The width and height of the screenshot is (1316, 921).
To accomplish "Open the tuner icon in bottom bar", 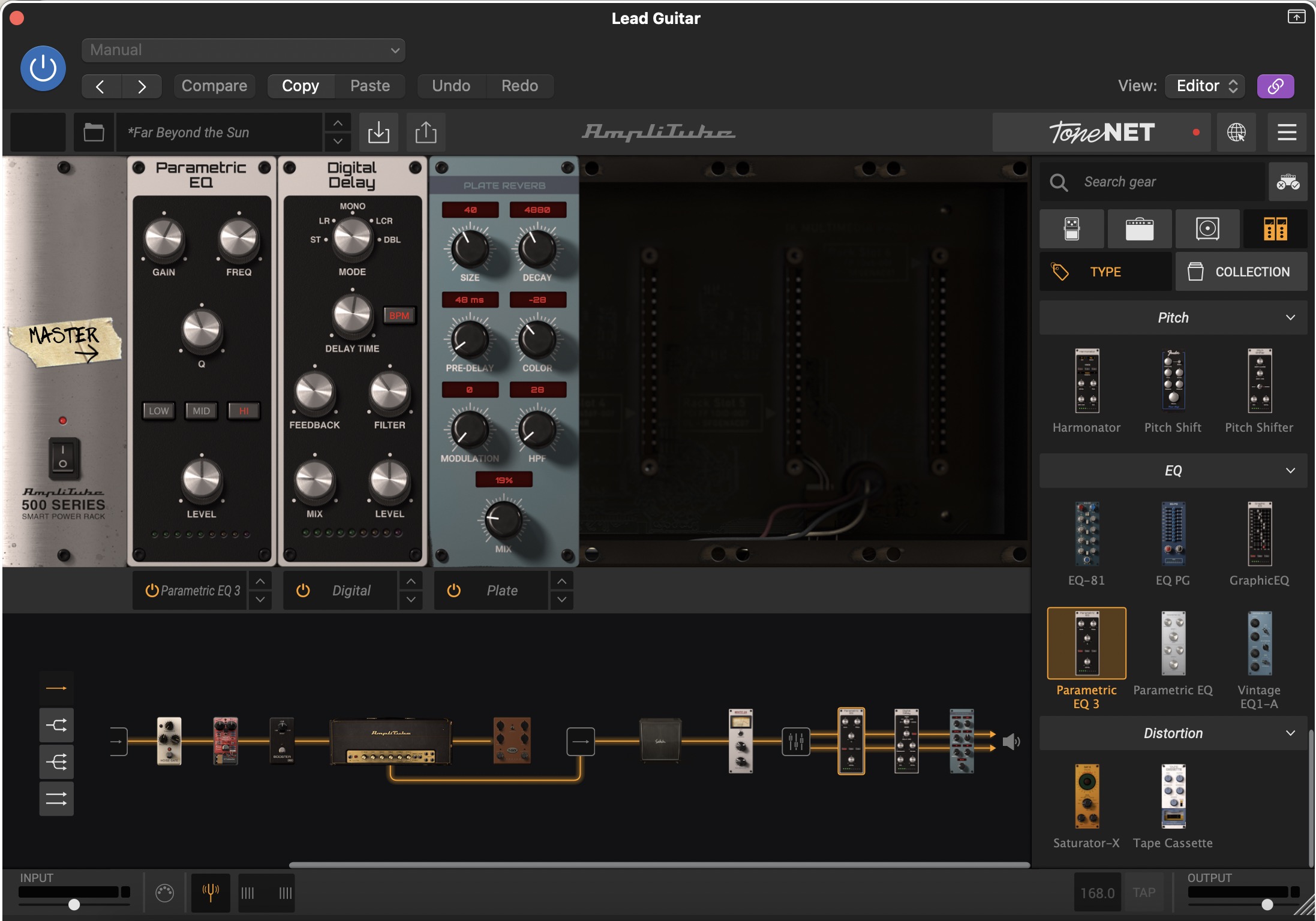I will point(211,893).
